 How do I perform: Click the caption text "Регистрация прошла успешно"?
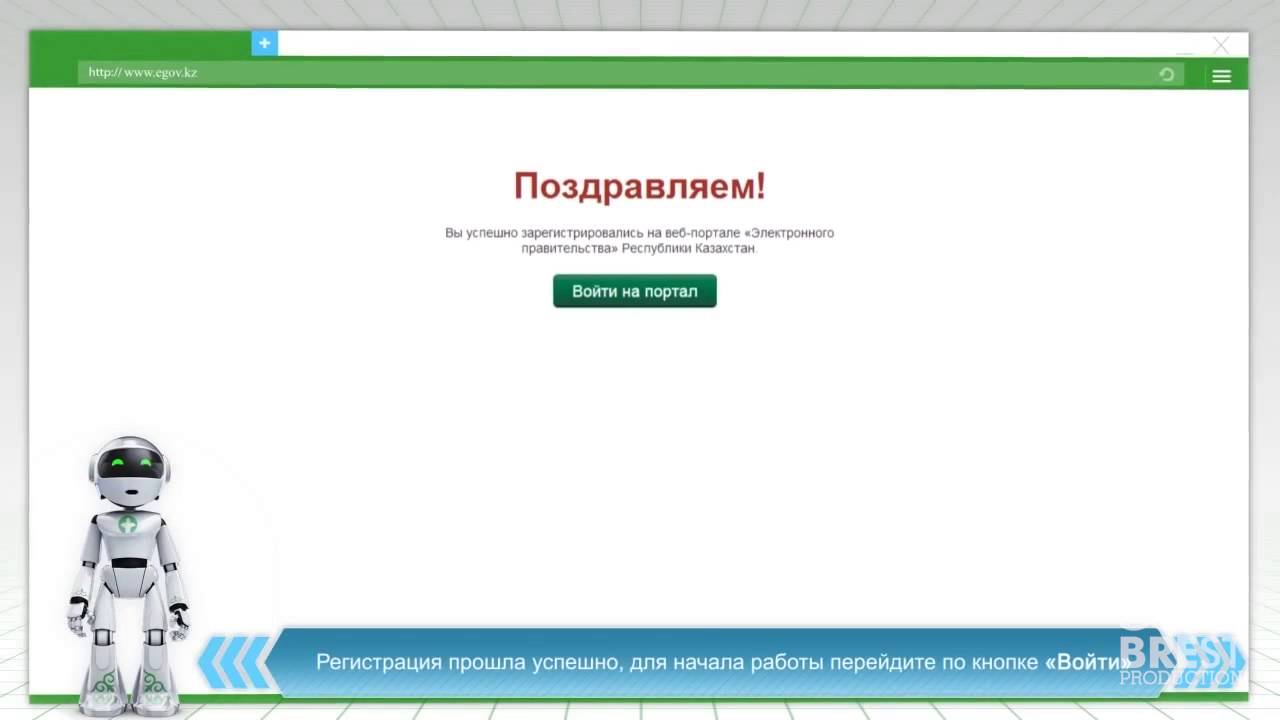[469, 662]
